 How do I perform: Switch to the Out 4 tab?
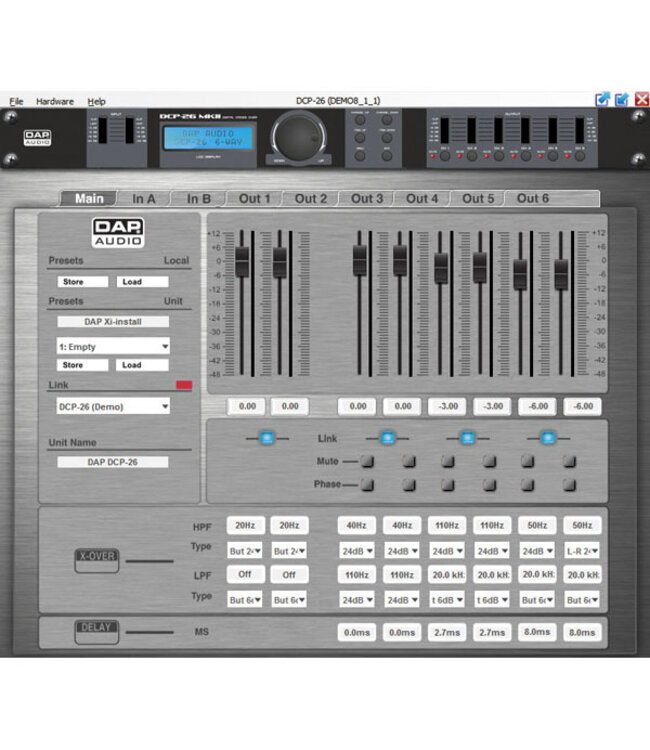tap(422, 199)
